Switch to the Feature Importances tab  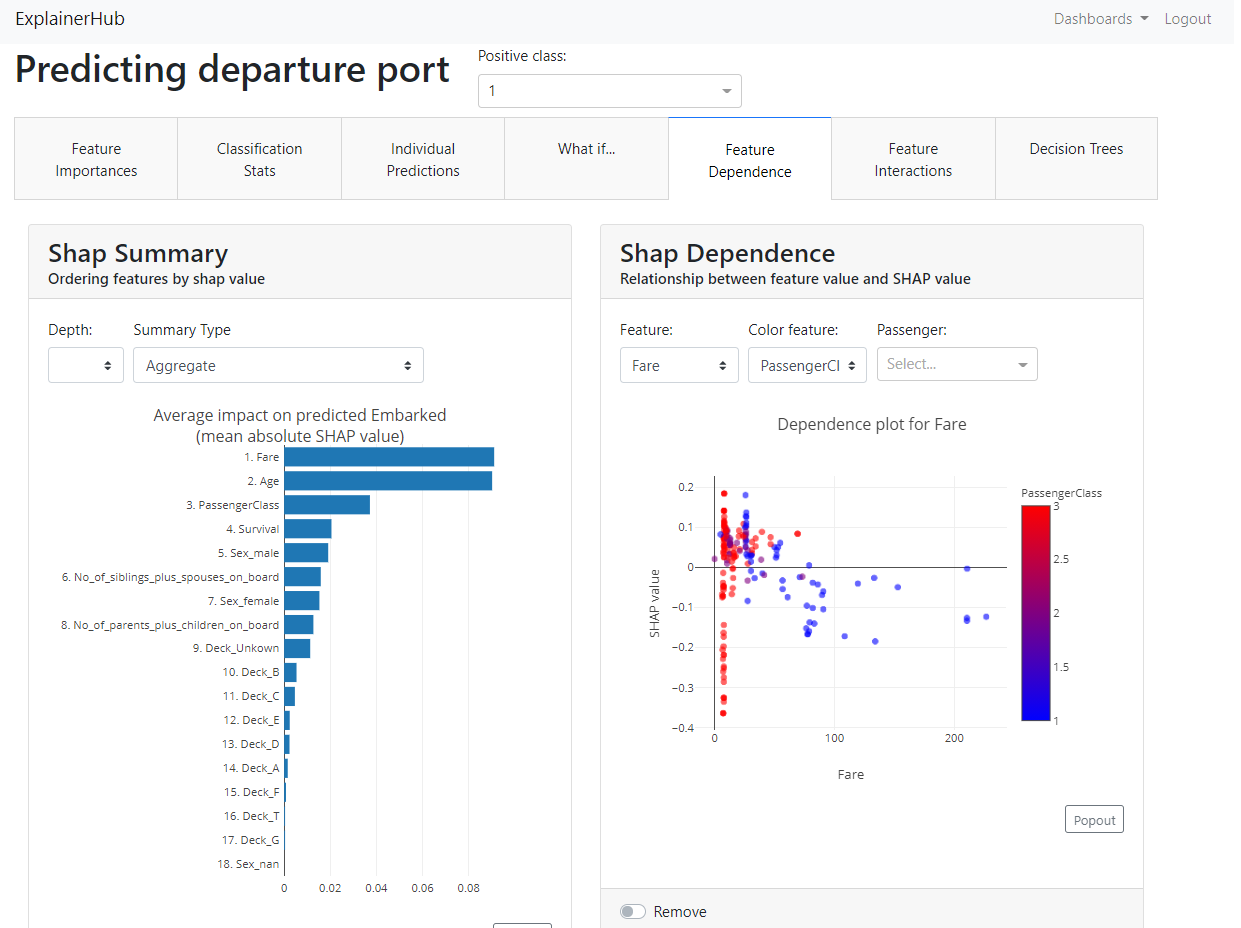click(96, 160)
